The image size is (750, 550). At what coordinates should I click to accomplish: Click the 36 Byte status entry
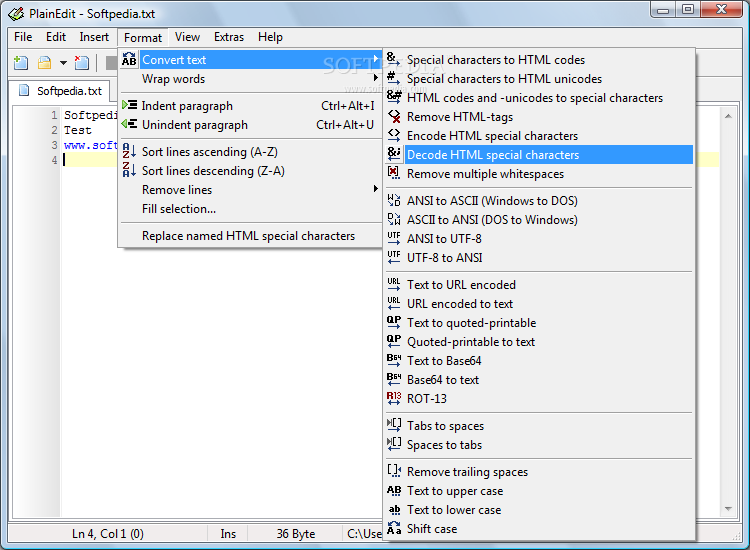296,534
